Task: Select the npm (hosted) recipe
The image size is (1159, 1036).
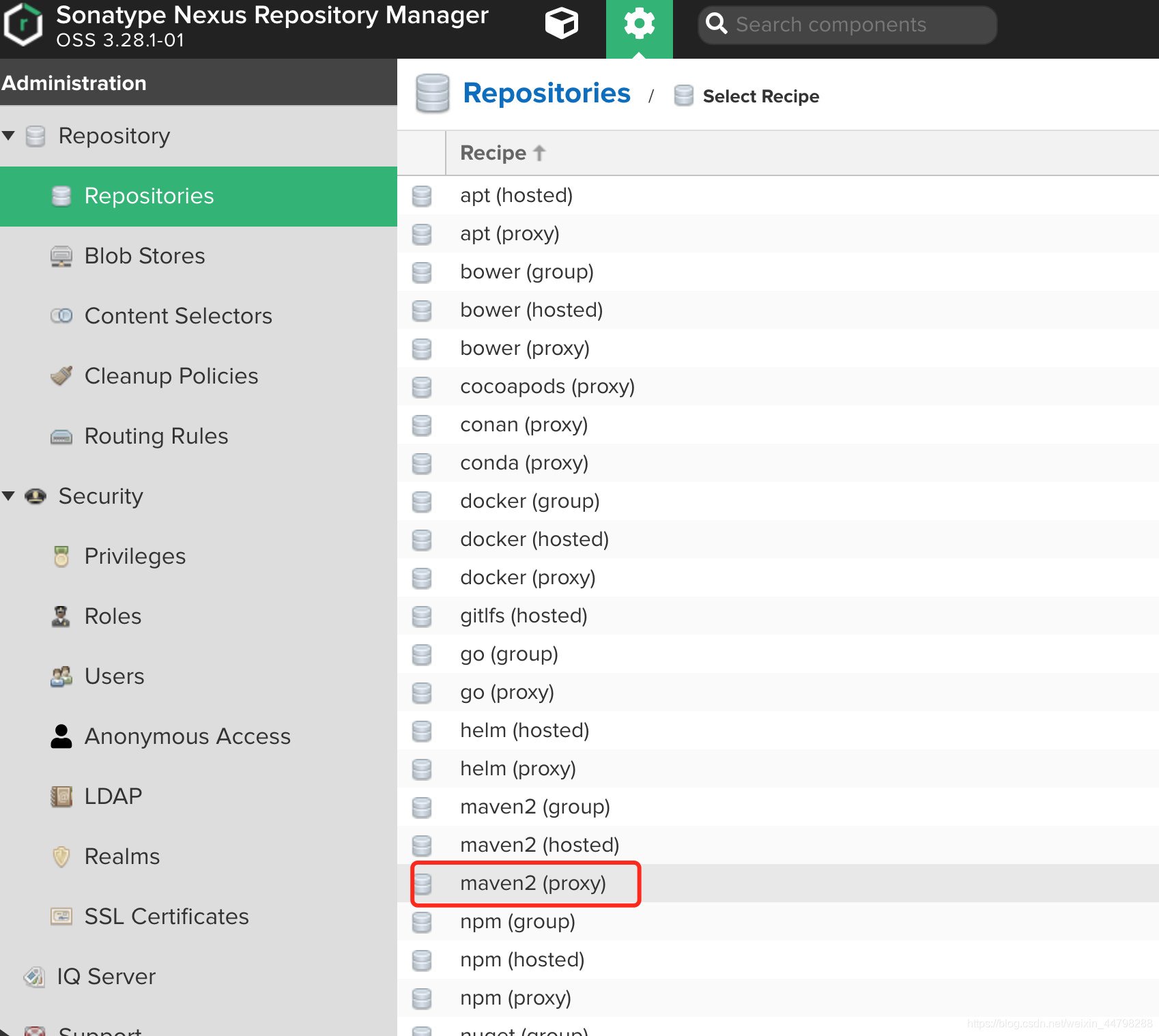Action: 778,960
